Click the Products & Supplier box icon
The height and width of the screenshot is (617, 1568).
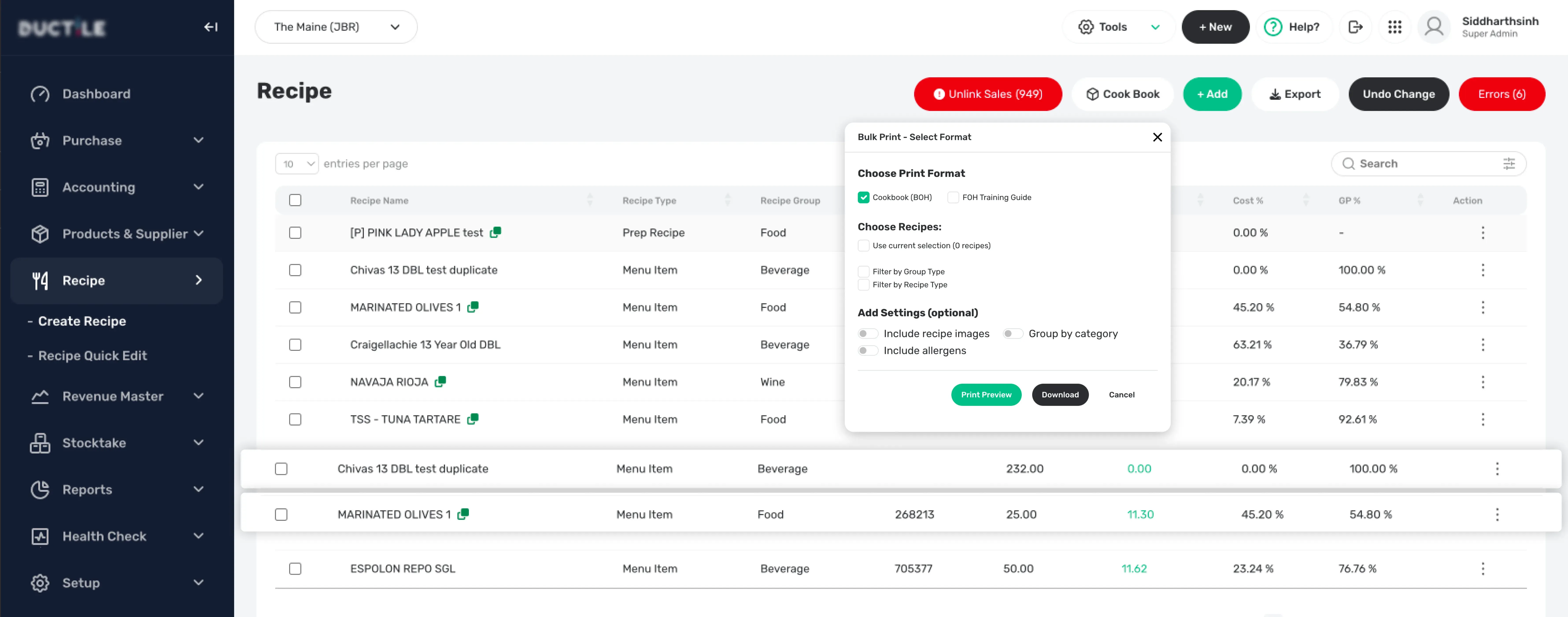(40, 234)
